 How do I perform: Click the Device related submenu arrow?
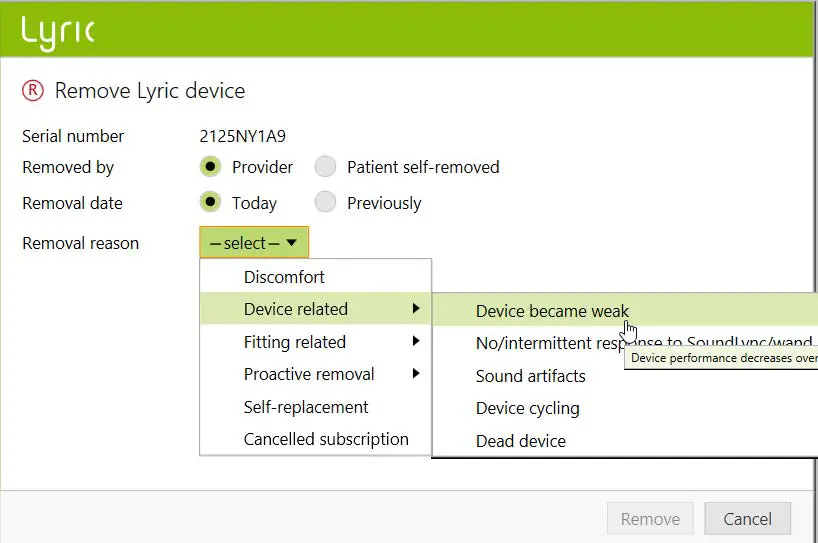(416, 308)
